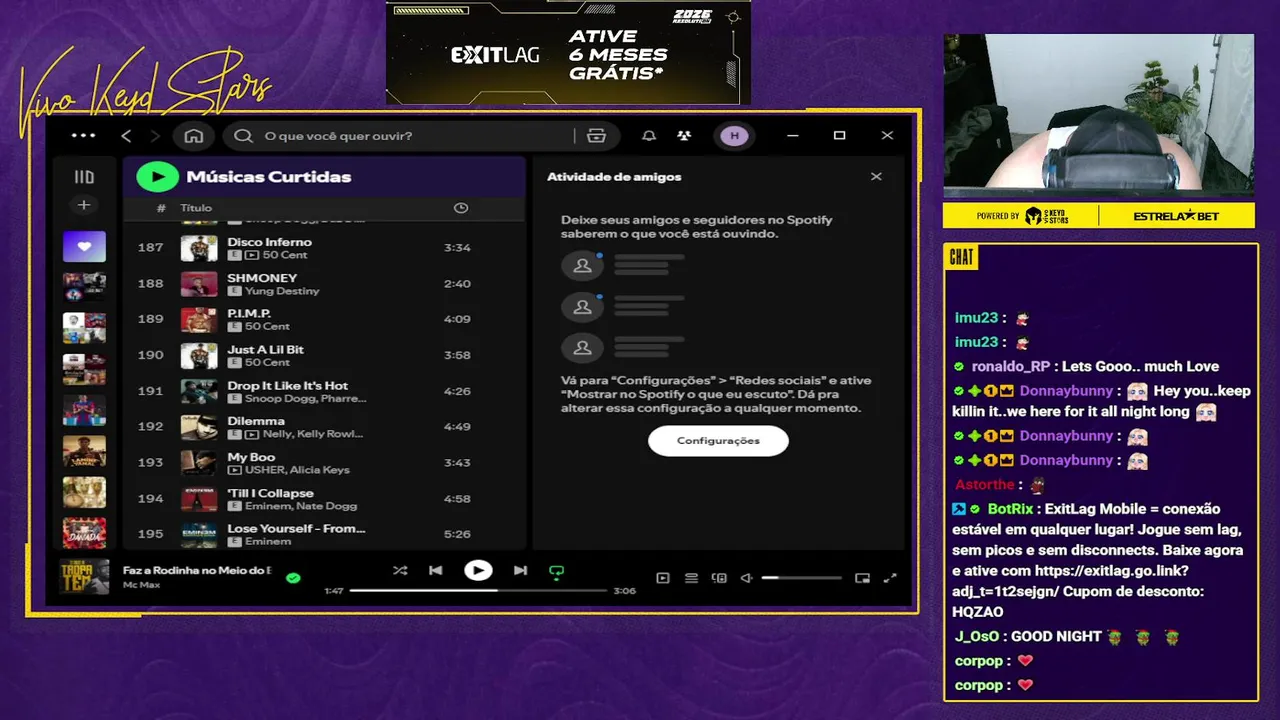Open the notifications bell

[x=649, y=136]
